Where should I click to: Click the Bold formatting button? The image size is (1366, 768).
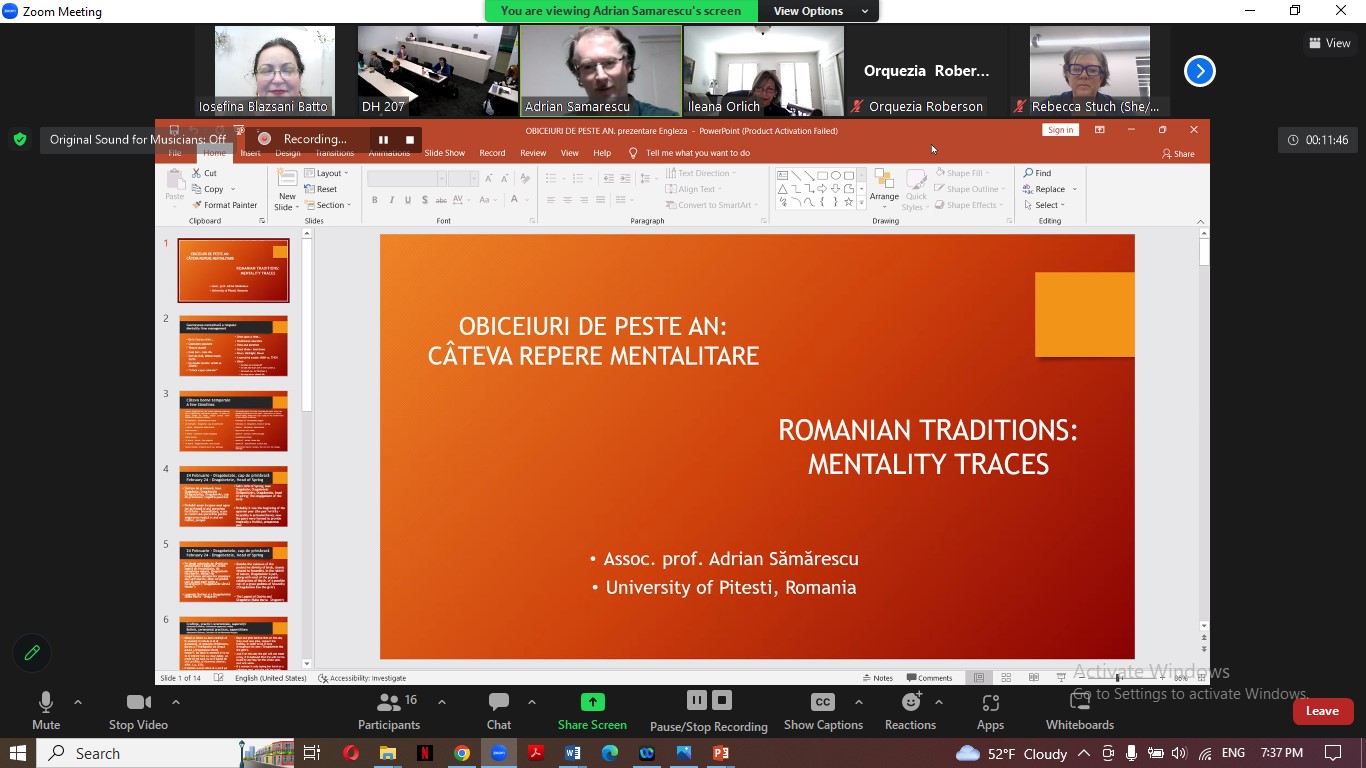(375, 200)
